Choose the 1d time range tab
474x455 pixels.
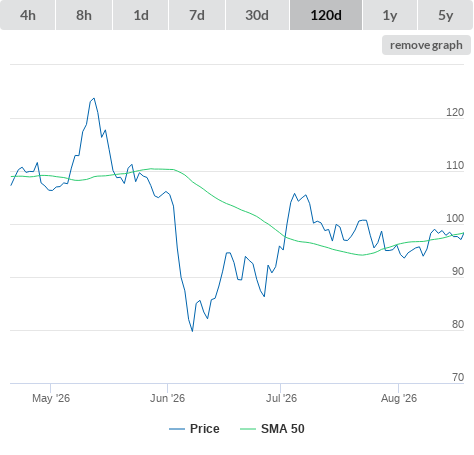coord(141,15)
